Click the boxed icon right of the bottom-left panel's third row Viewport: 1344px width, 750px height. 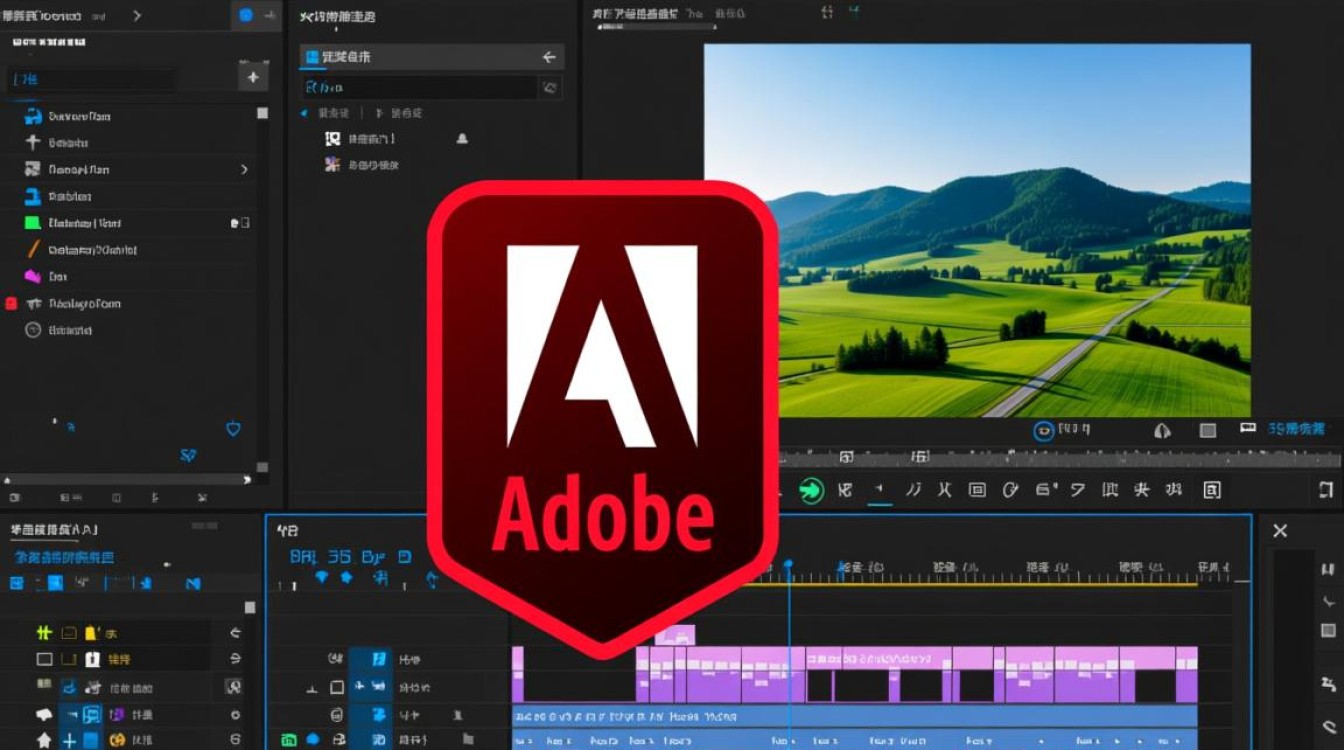[233, 687]
